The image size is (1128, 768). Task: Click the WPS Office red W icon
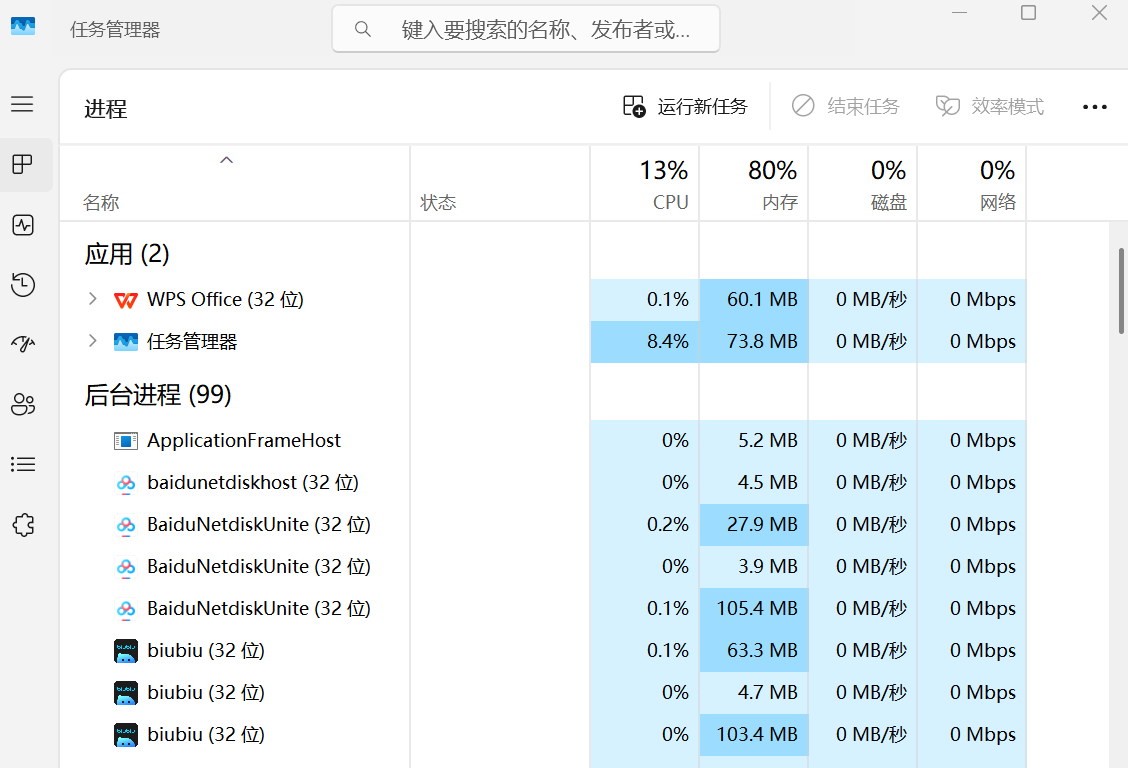(x=126, y=300)
